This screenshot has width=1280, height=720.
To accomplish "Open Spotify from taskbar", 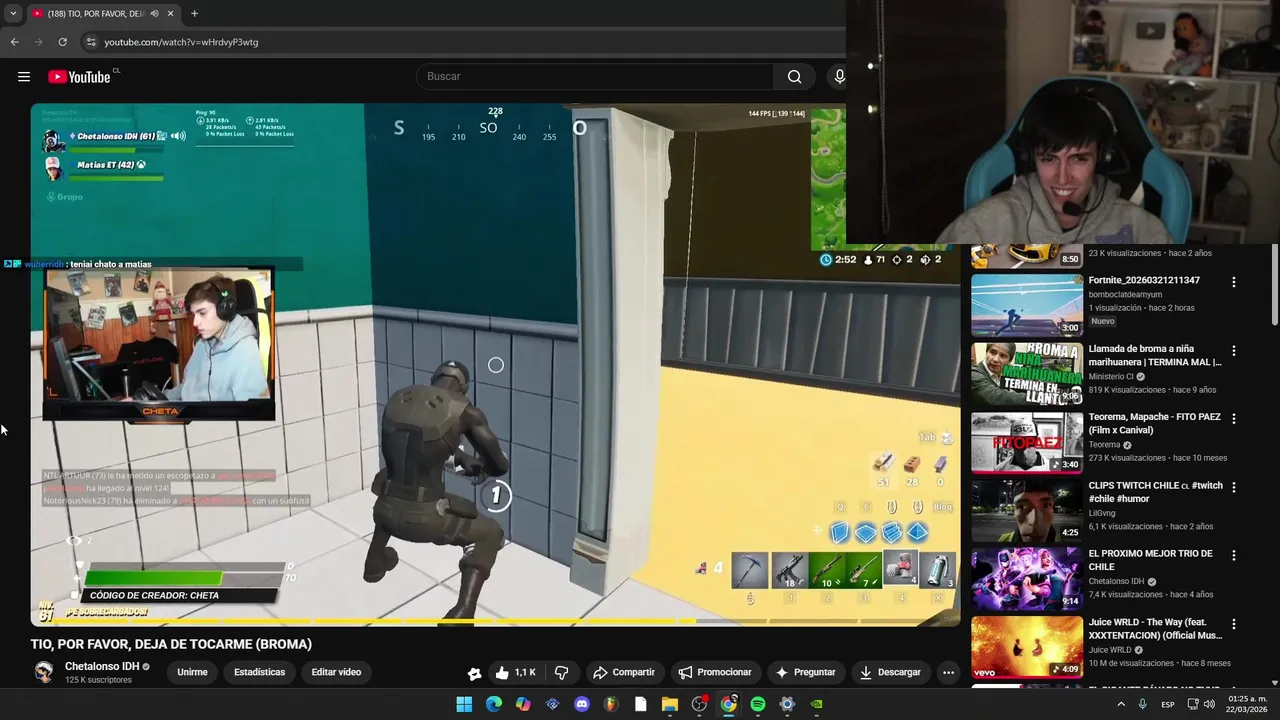I will 758,704.
